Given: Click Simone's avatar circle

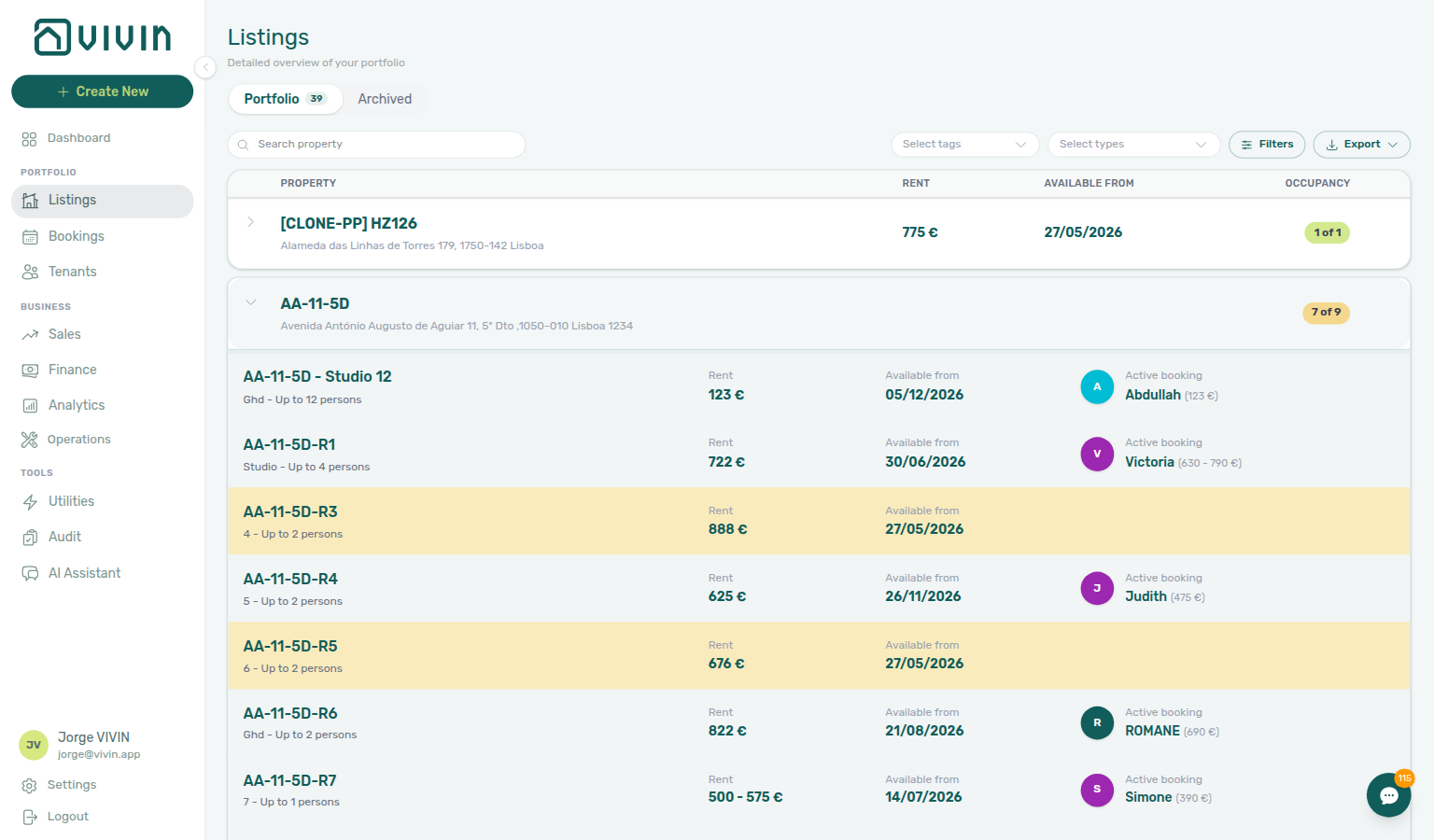Looking at the screenshot, I should coord(1097,790).
